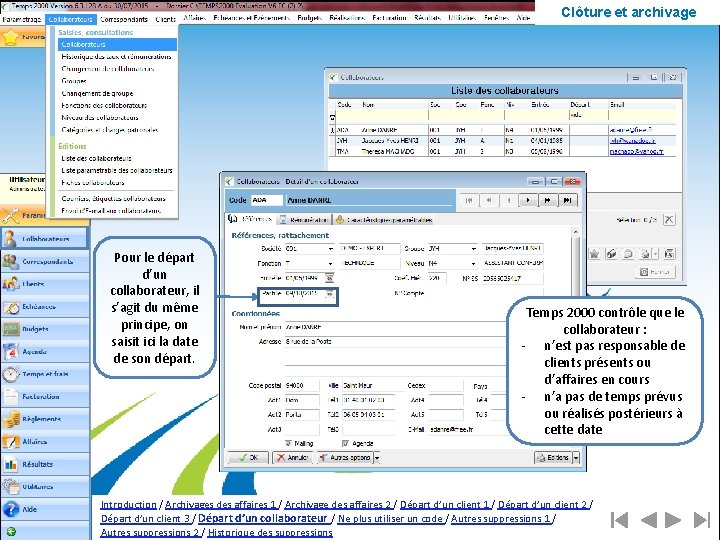This screenshot has width=720, height=540.
Task: Select Jacques Yves HENRI row in list
Action: [504, 141]
